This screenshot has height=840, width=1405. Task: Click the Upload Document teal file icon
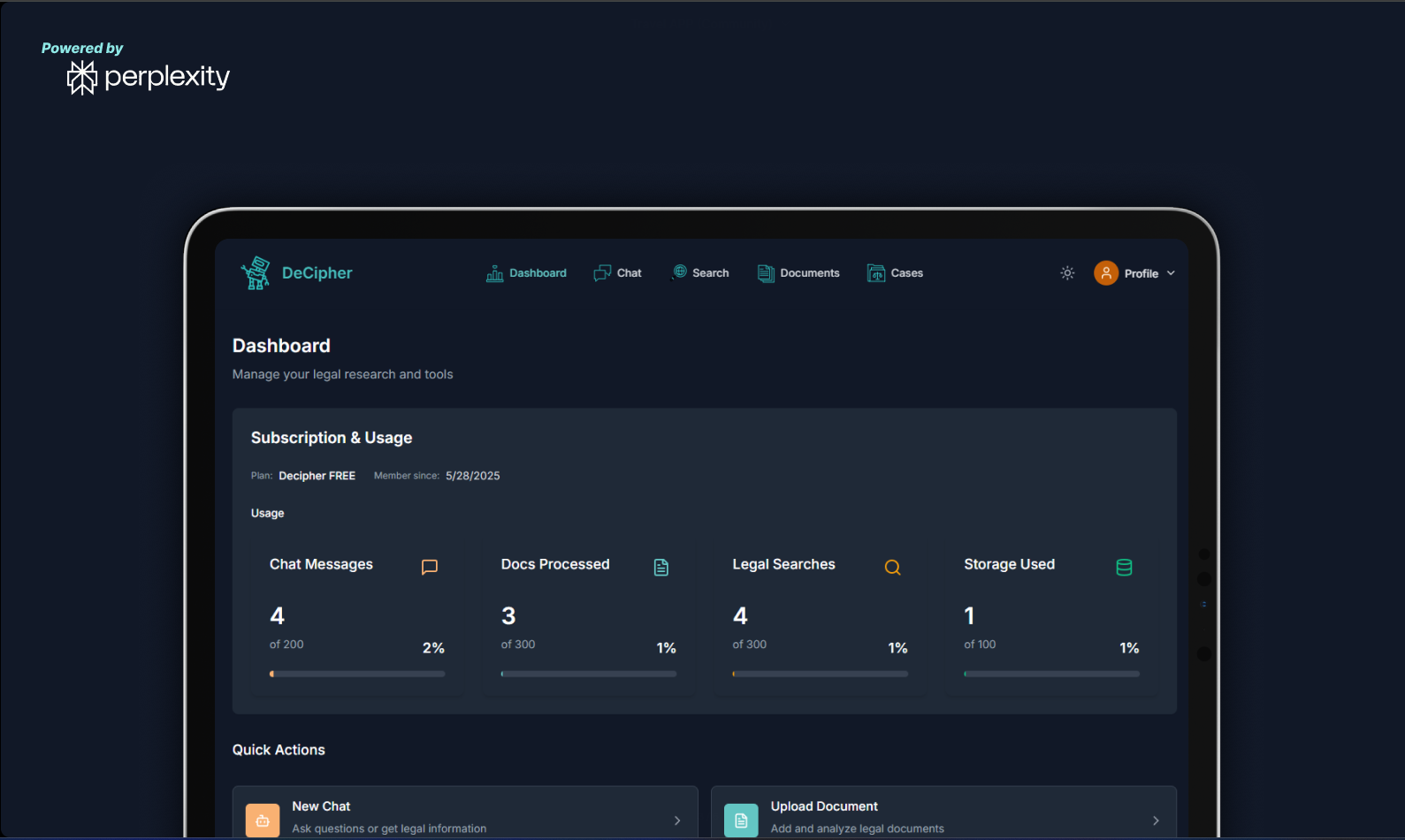tap(741, 821)
